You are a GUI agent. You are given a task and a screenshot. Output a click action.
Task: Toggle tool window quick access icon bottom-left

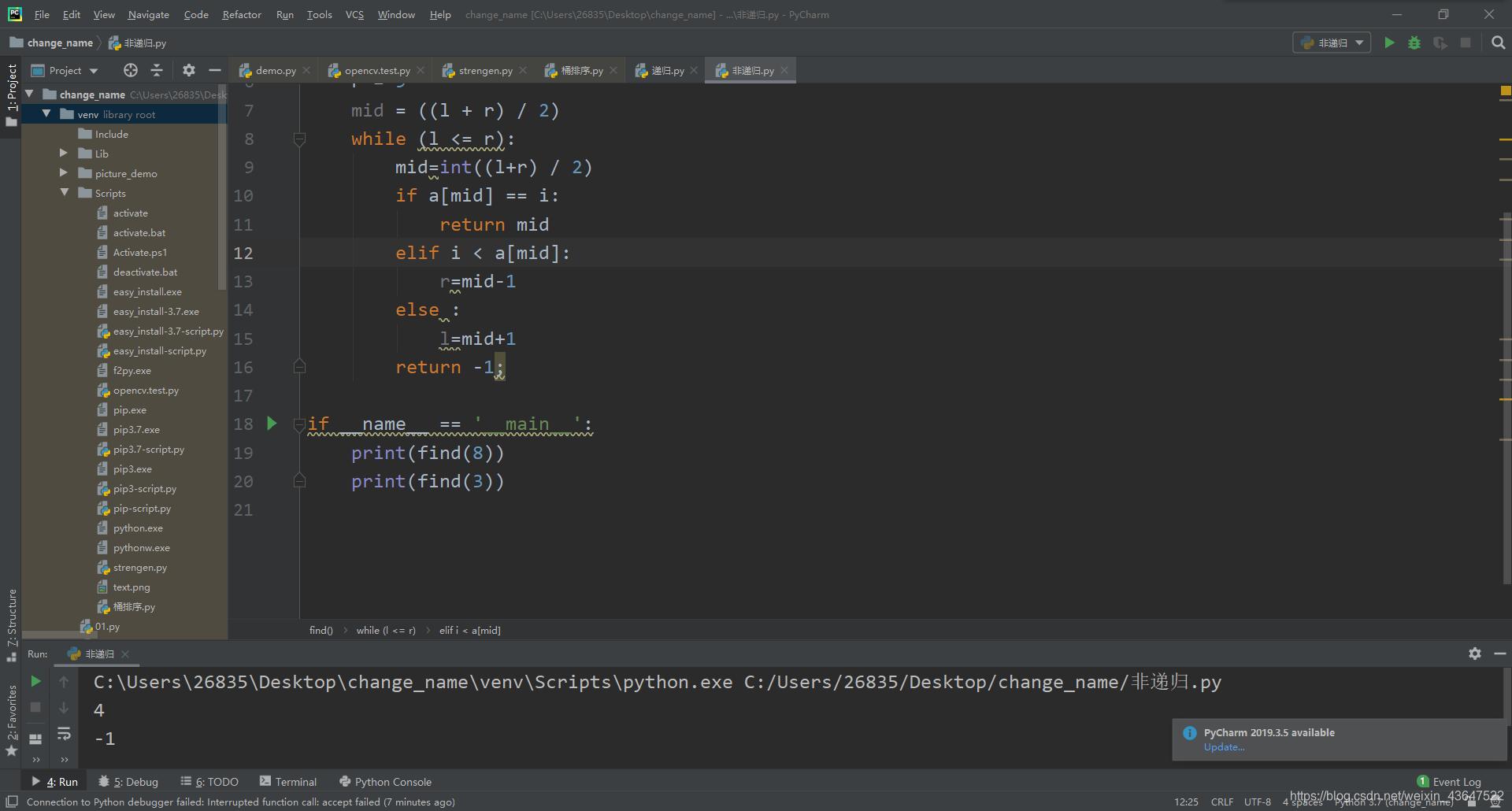pyautogui.click(x=12, y=802)
